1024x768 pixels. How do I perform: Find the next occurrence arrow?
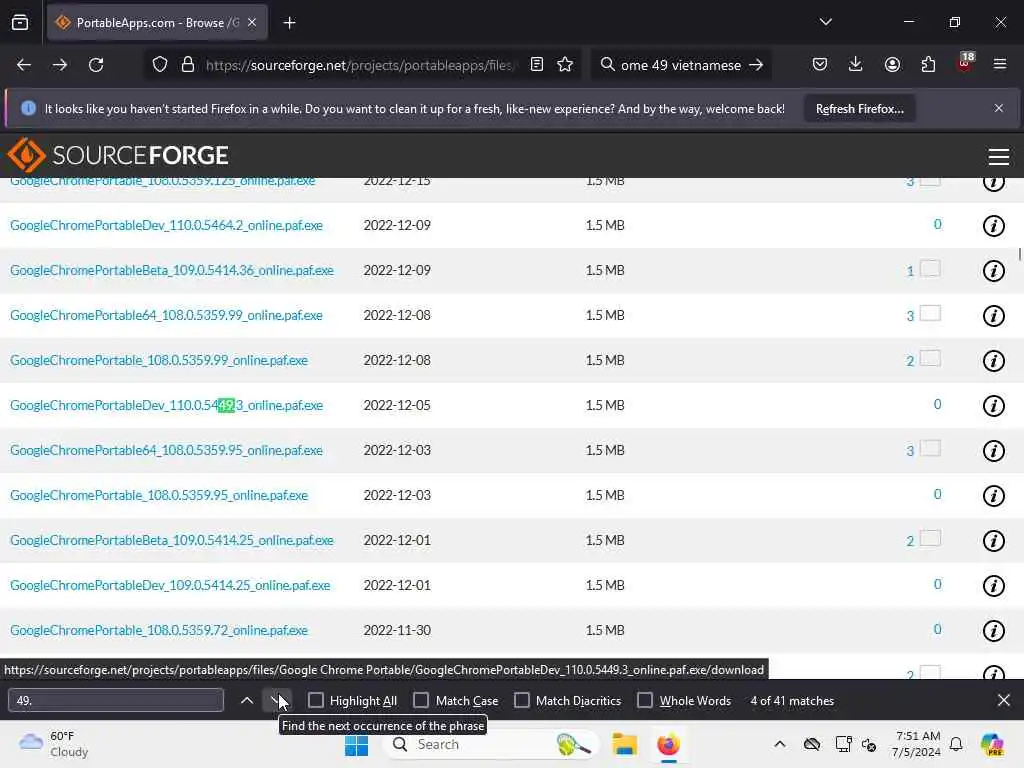(276, 701)
